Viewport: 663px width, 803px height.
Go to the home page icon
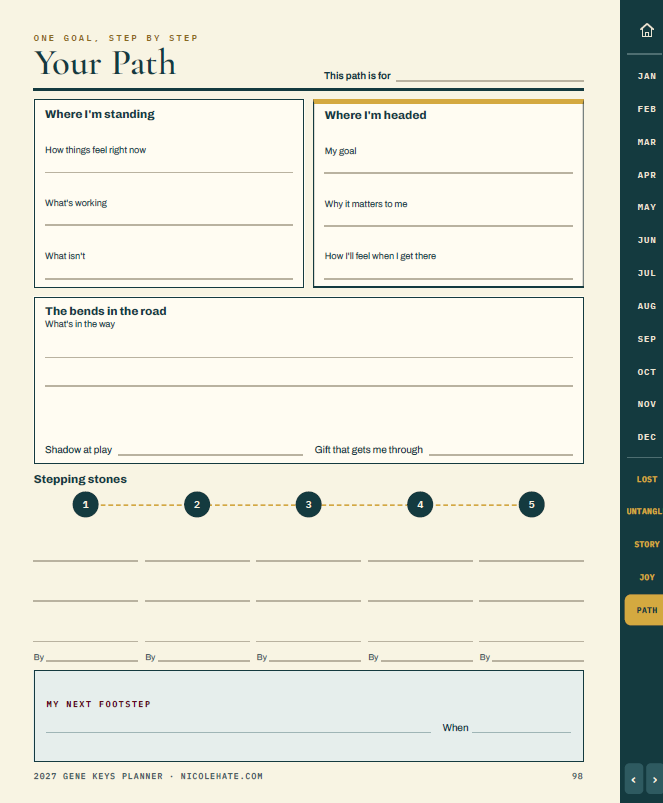pyautogui.click(x=647, y=30)
